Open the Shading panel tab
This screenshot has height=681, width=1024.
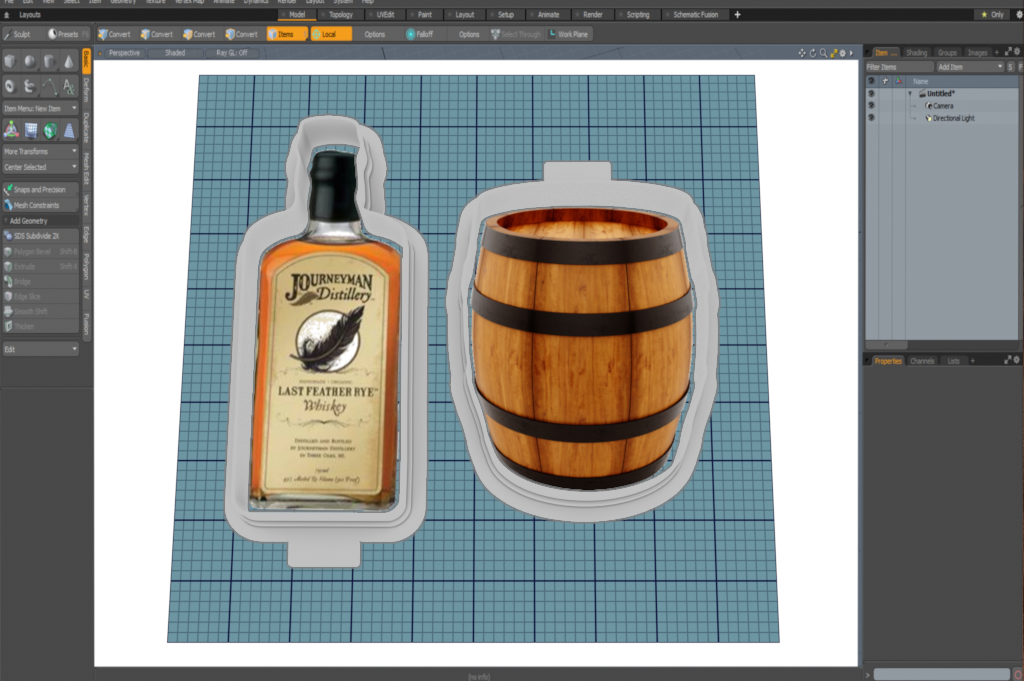(916, 52)
